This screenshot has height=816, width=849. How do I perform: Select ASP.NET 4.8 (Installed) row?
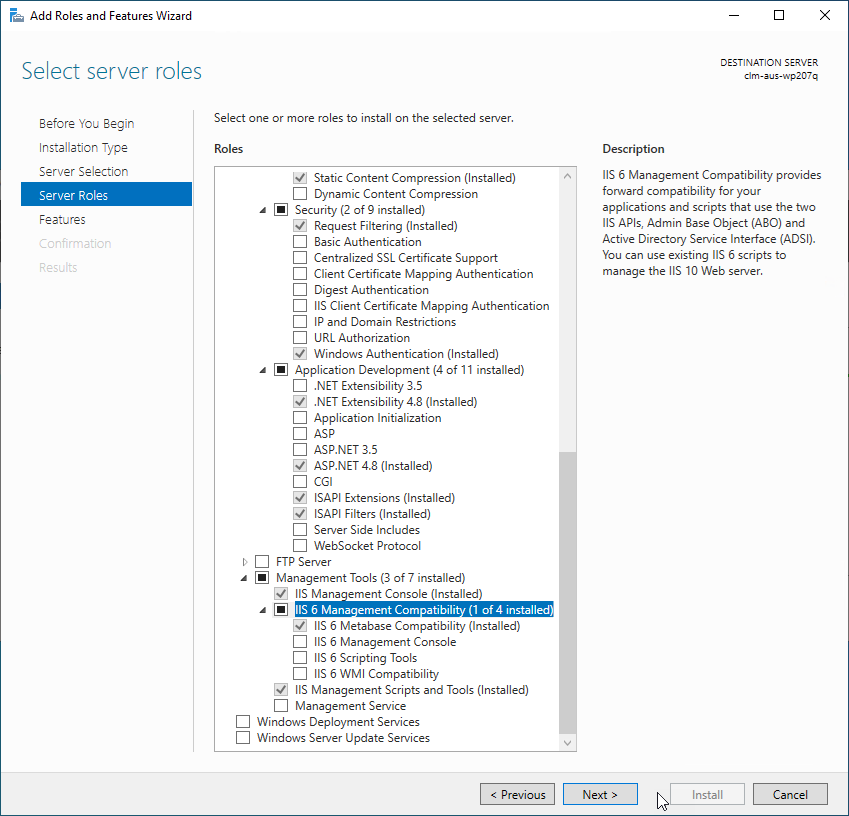pyautogui.click(x=373, y=466)
